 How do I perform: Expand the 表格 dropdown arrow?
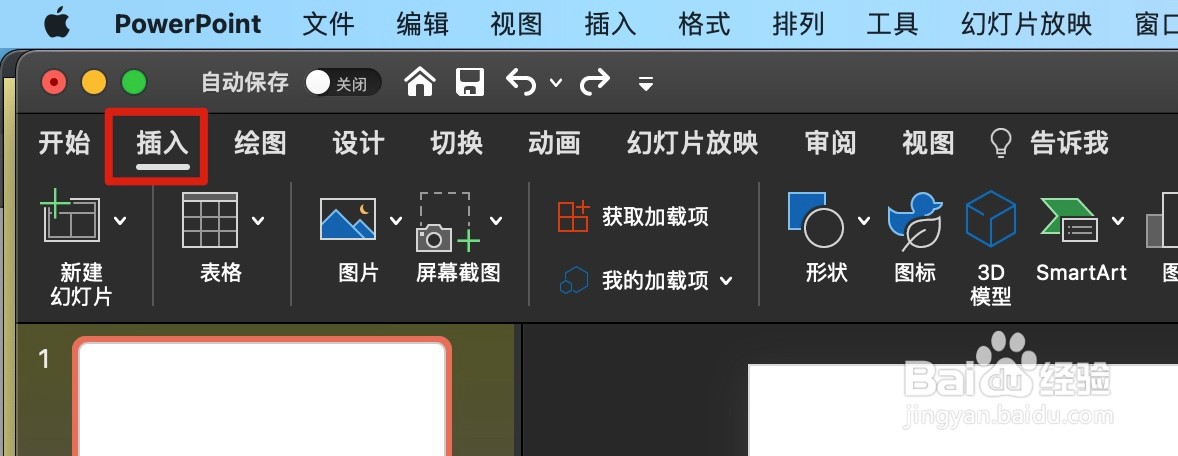(258, 220)
